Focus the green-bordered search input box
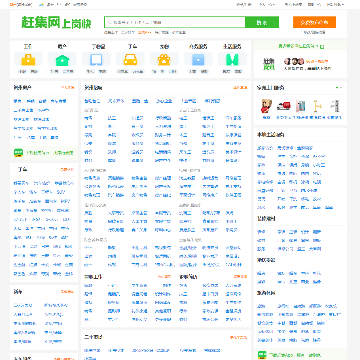 coord(175,22)
